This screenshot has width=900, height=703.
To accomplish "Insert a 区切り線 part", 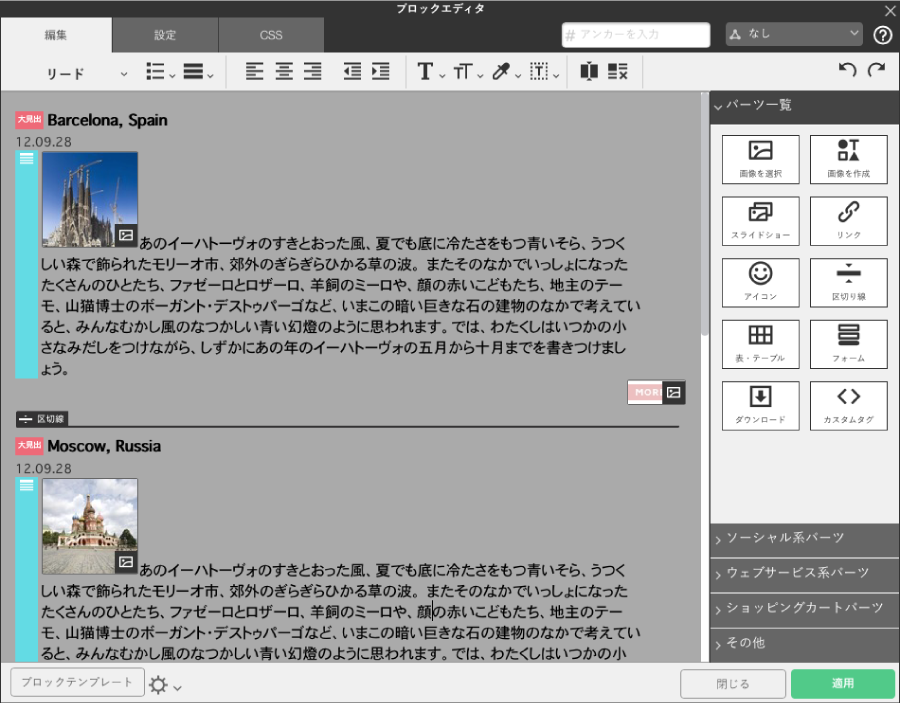I will (848, 282).
